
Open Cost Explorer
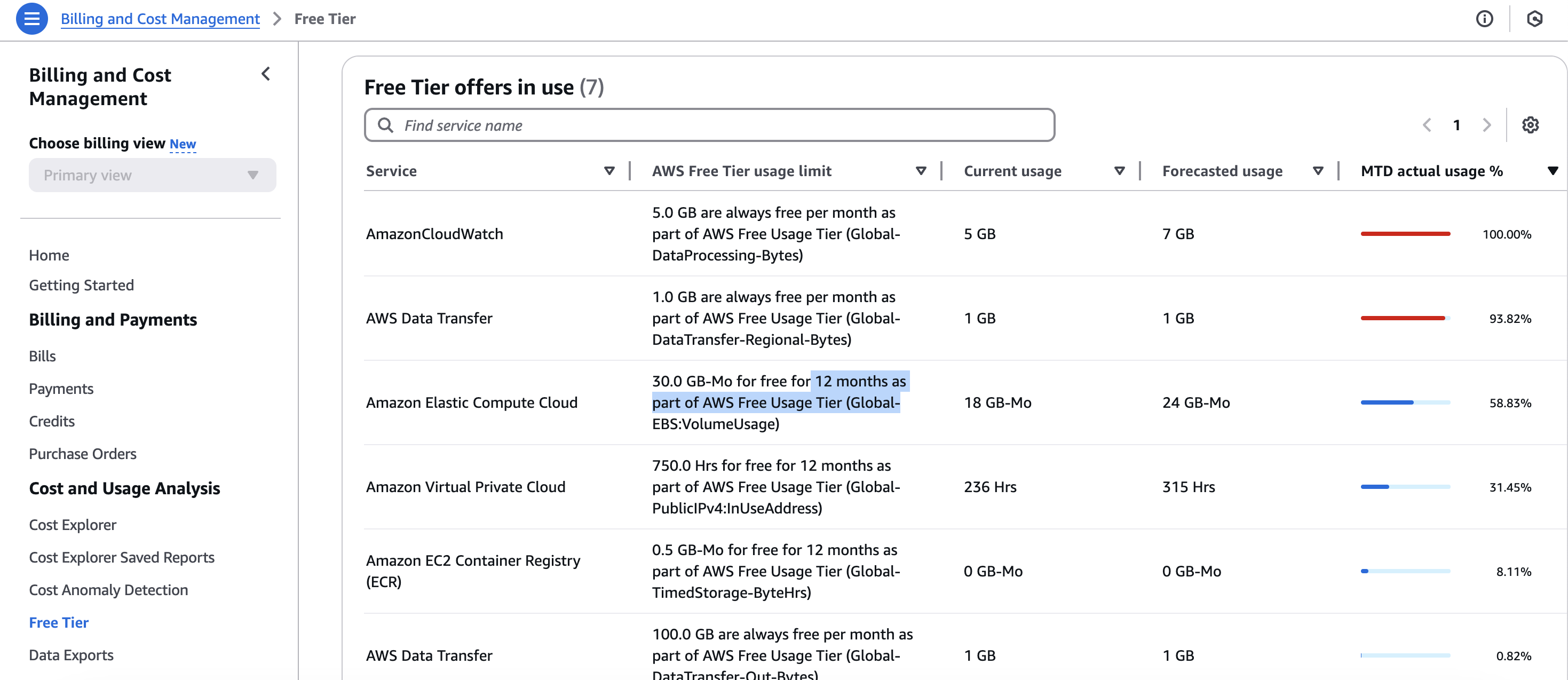(73, 525)
